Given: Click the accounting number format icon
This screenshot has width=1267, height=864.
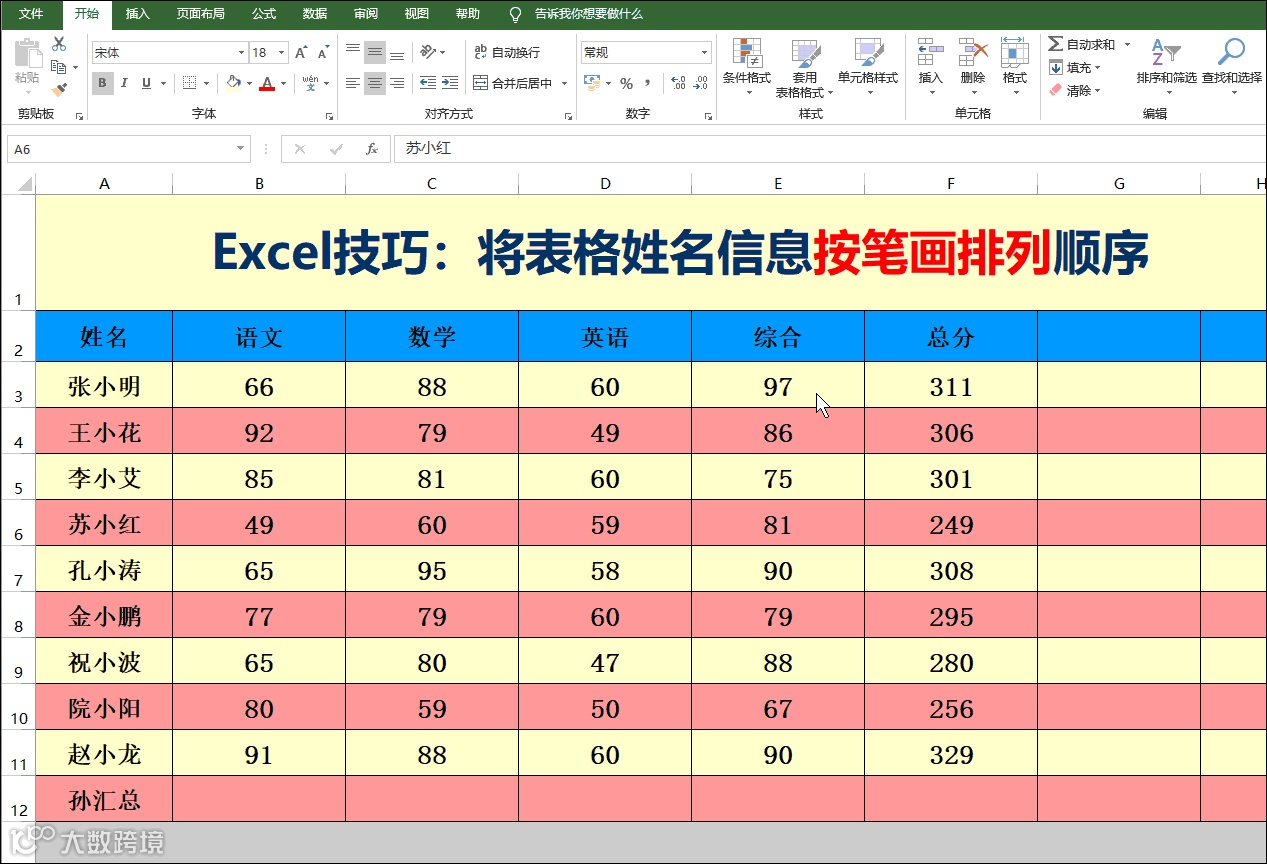Looking at the screenshot, I should [x=591, y=83].
